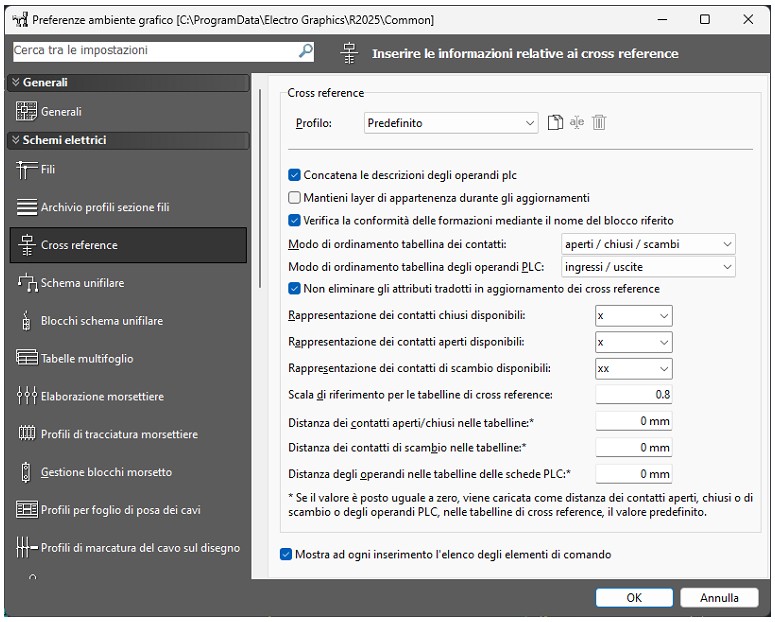Open the Fili settings icon
This screenshot has width=775, height=622.
(26, 170)
